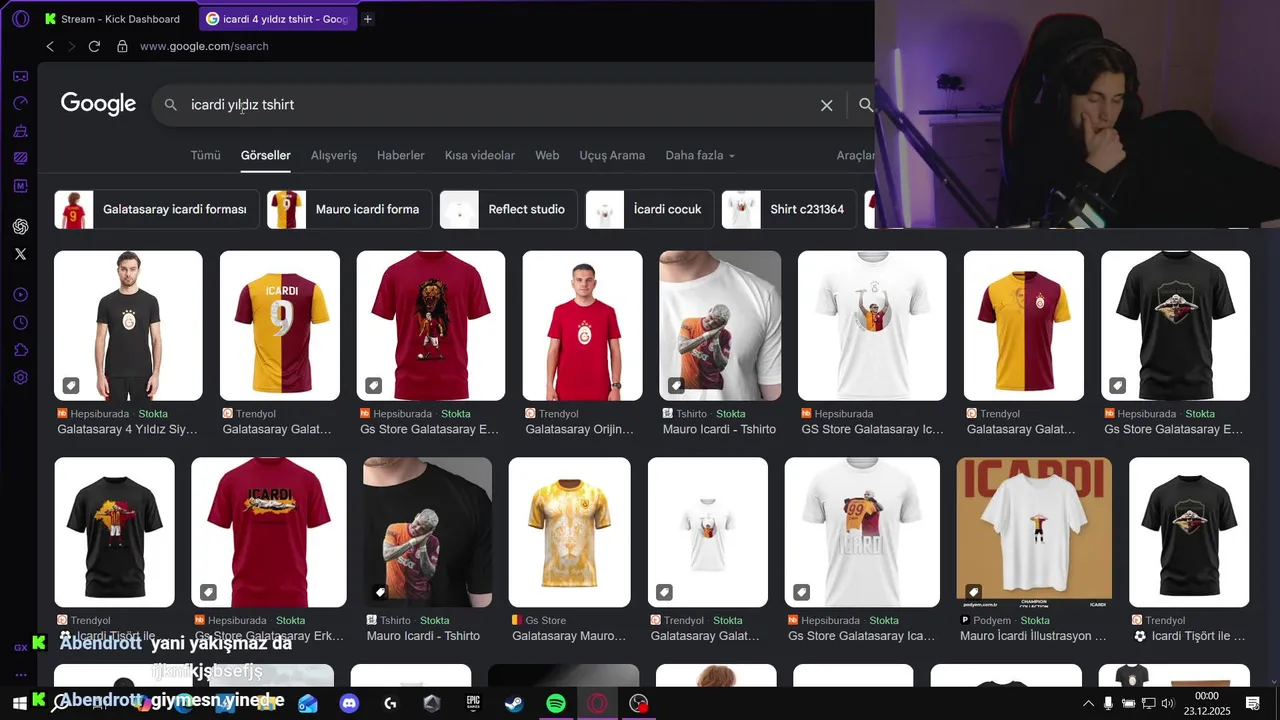Click the boxed M sidebar icon

point(20,185)
